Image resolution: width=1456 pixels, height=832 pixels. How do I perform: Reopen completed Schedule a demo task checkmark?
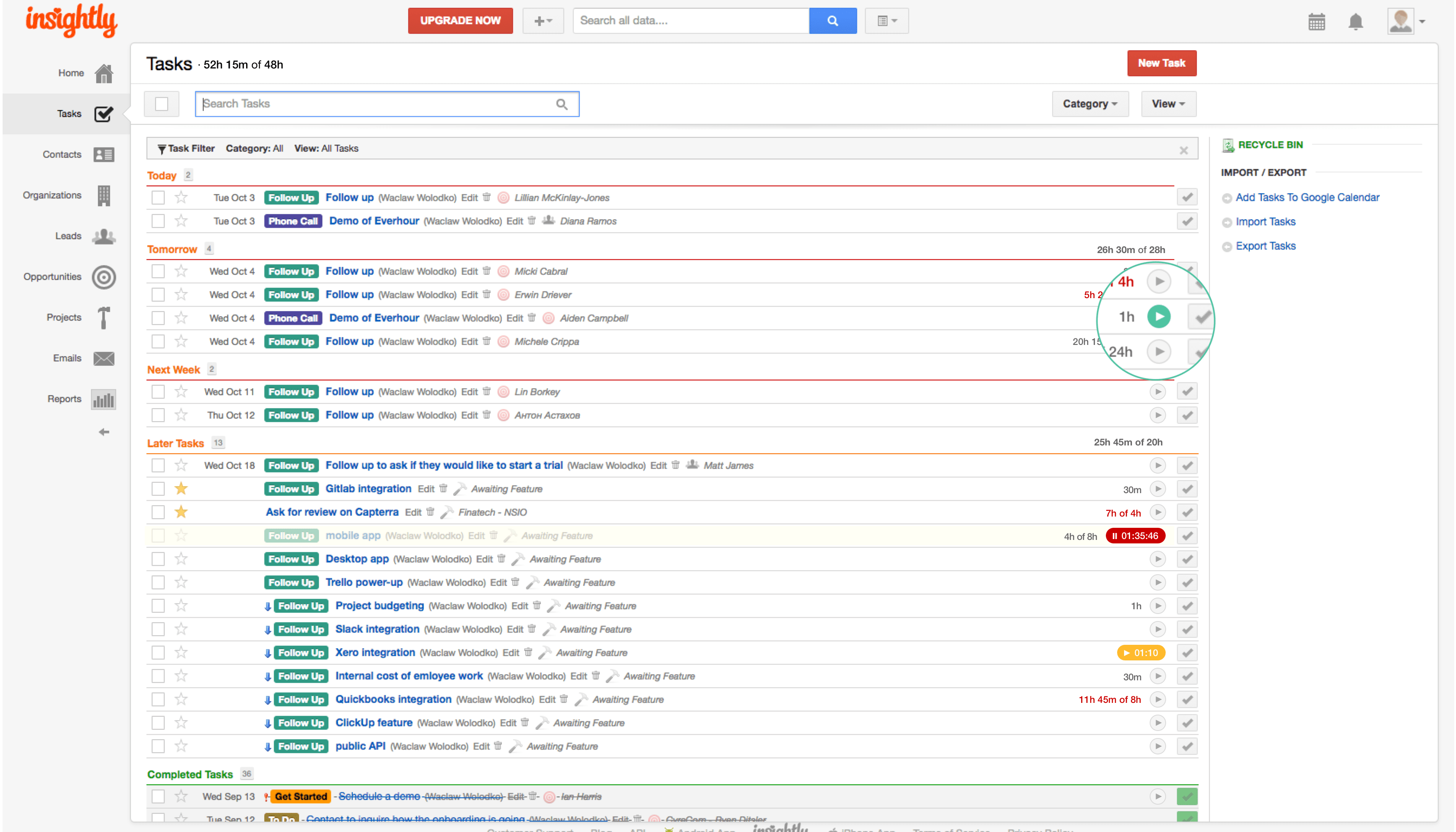pyautogui.click(x=1187, y=796)
